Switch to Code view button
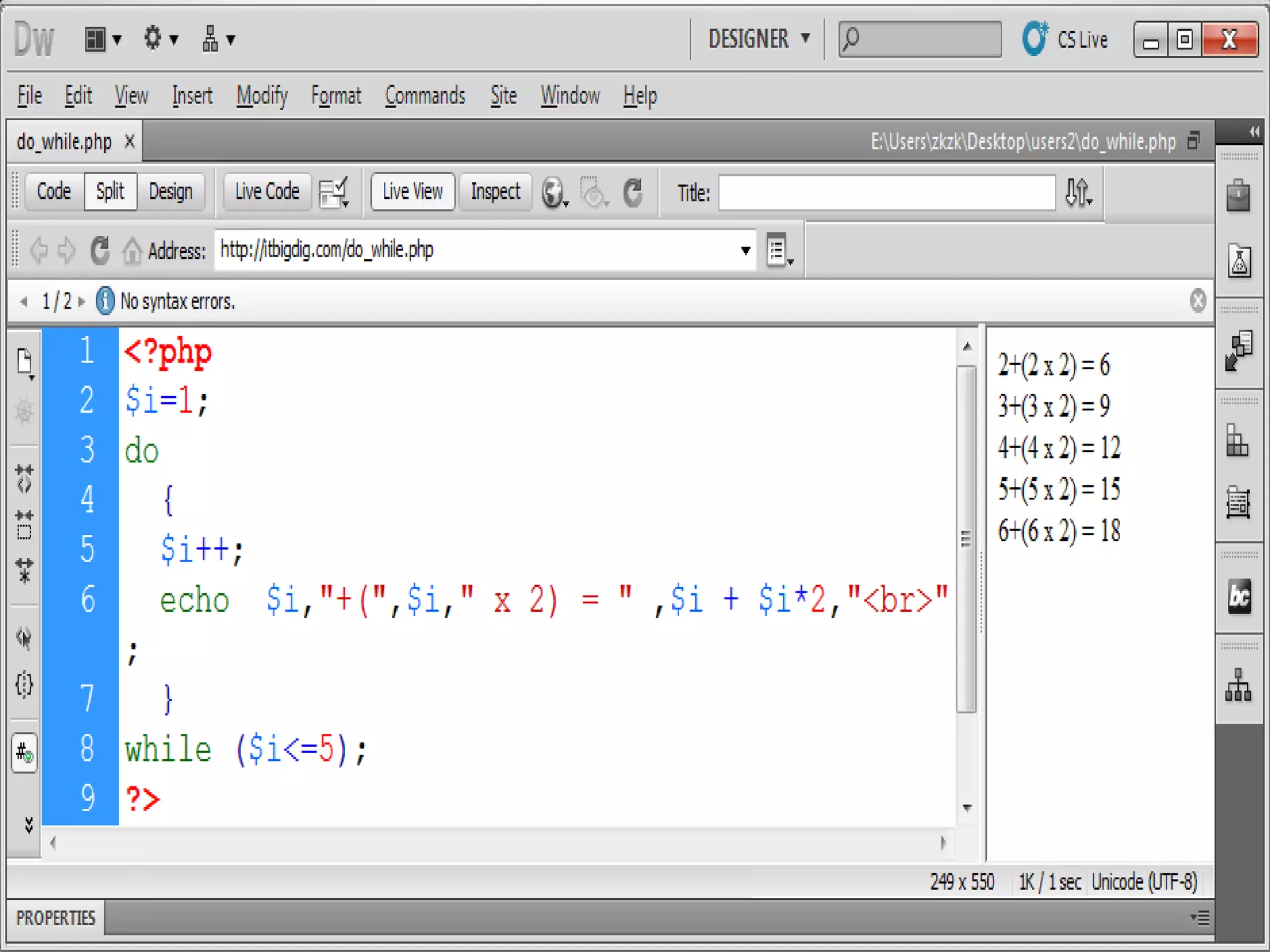 click(x=54, y=192)
